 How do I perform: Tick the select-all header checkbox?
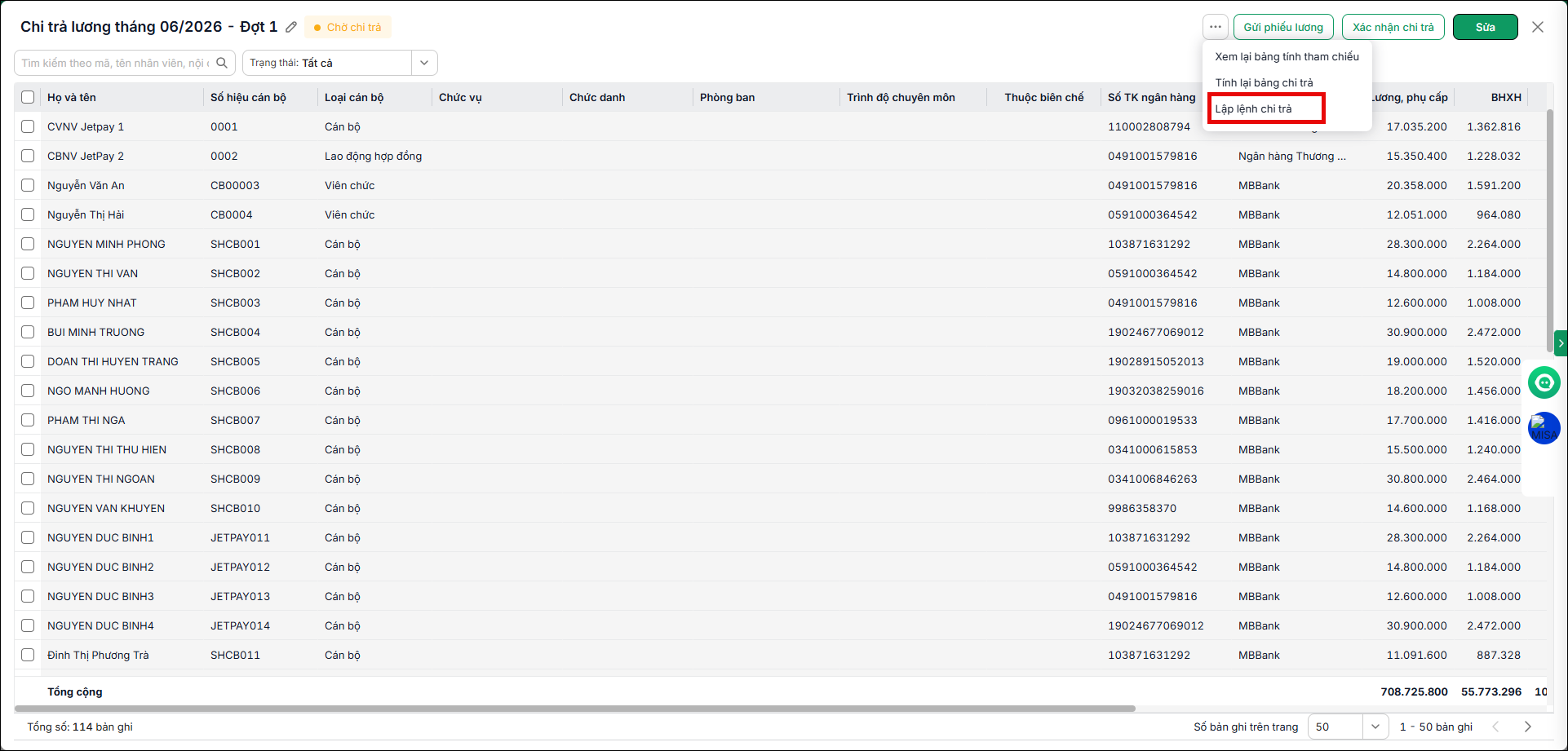pos(28,97)
